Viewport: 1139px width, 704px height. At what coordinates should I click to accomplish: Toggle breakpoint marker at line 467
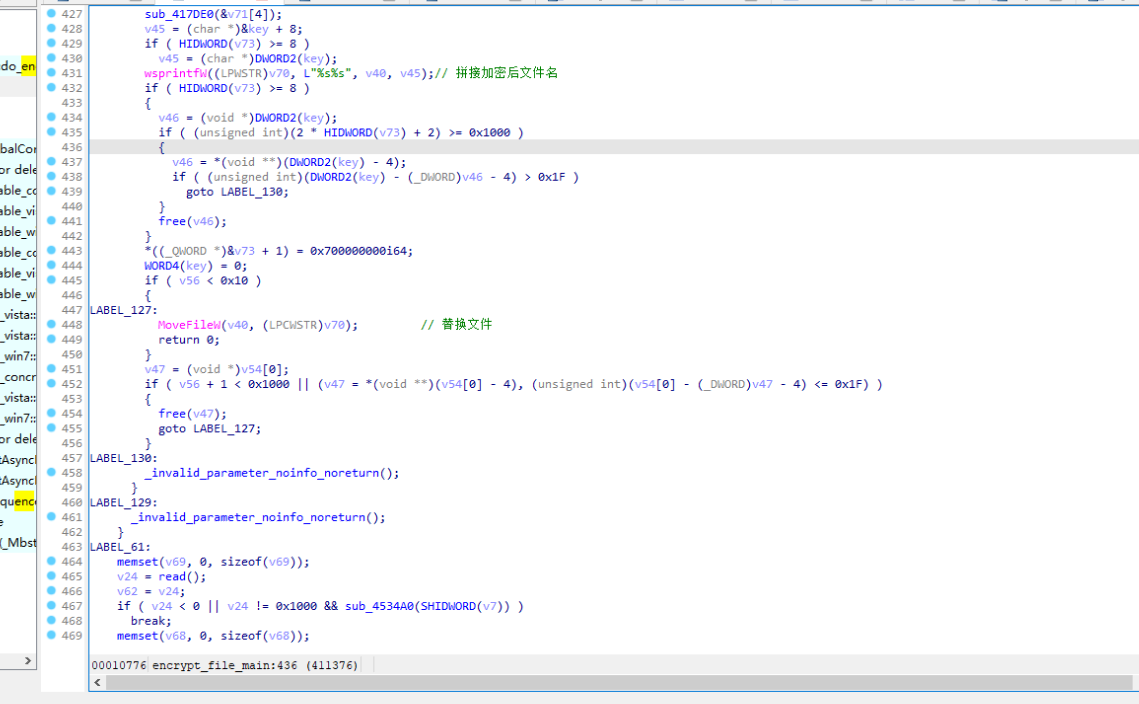point(51,606)
